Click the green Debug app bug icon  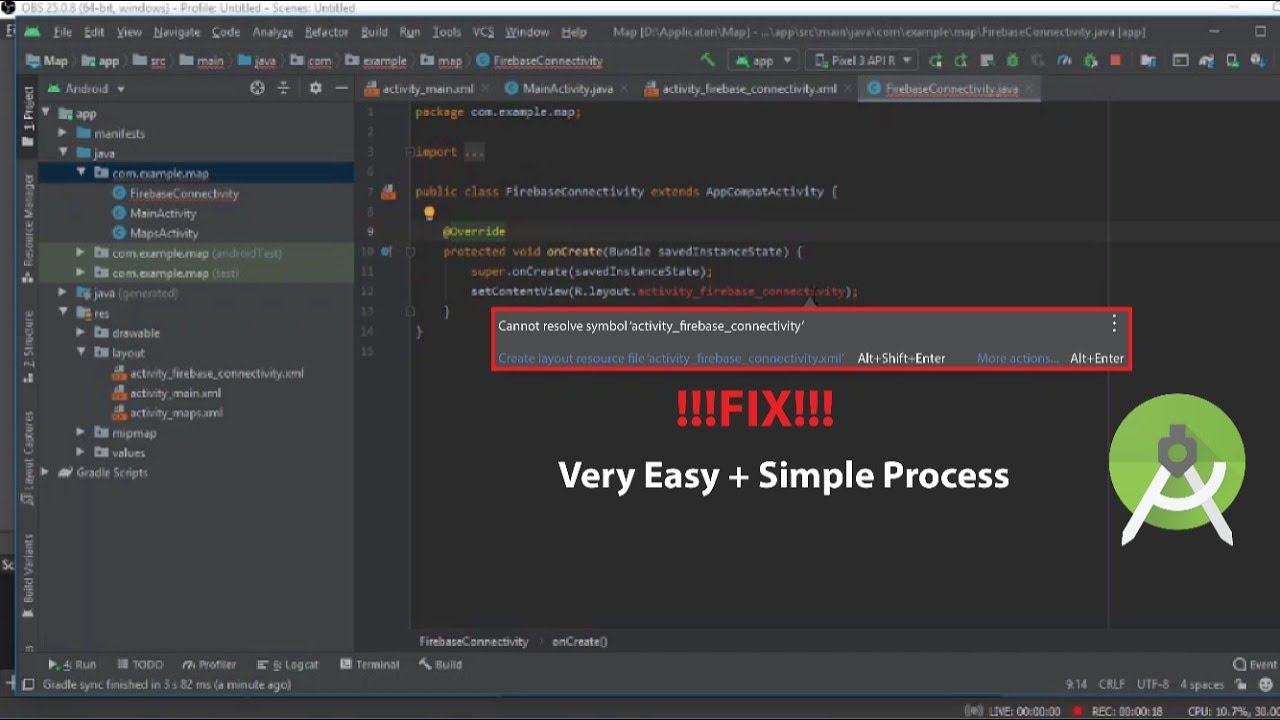click(1013, 60)
